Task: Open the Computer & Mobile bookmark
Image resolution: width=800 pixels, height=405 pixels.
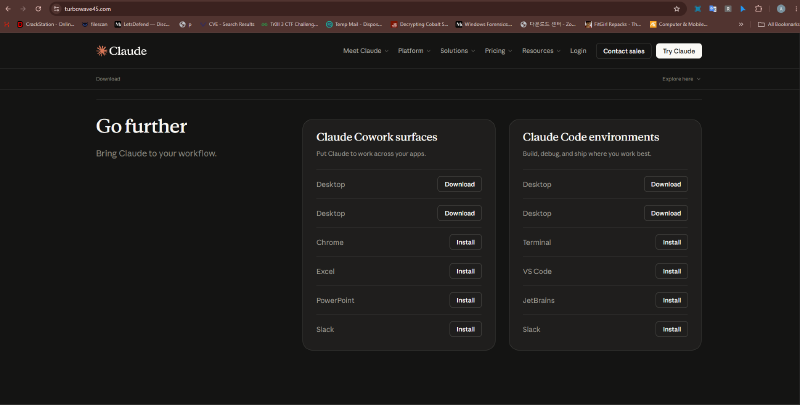Action: click(679, 24)
